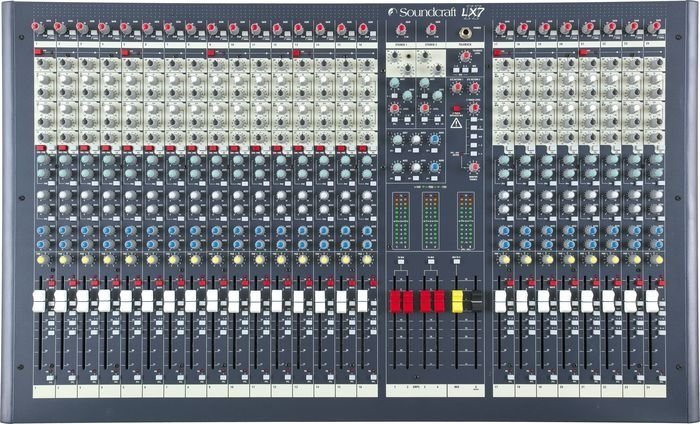
Task: Click the yellow master mix fader
Action: click(457, 301)
